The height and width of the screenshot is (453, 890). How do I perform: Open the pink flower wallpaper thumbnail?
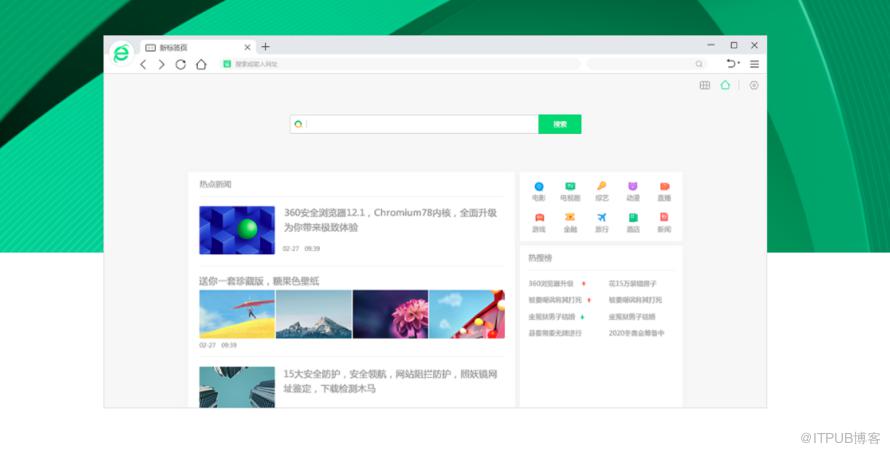[x=391, y=314]
